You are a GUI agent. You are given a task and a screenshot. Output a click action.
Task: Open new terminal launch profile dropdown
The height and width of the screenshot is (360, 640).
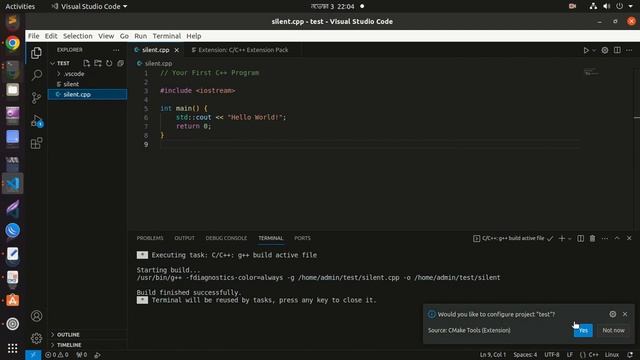(569, 238)
